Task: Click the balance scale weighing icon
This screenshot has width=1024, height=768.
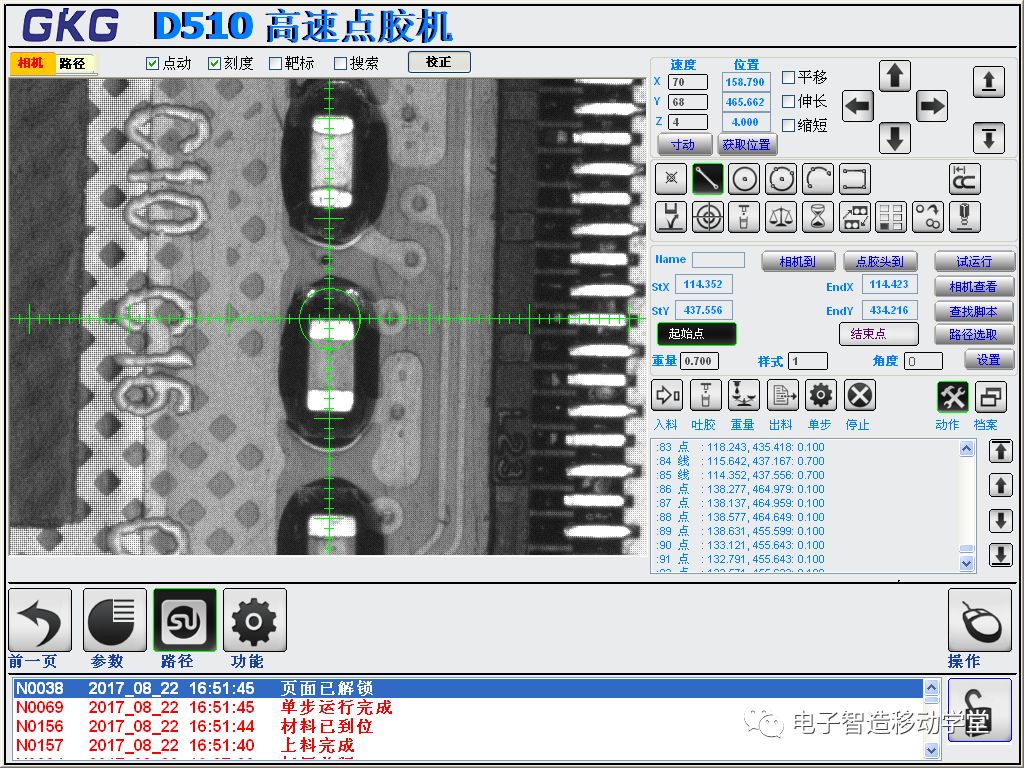Action: tap(782, 216)
